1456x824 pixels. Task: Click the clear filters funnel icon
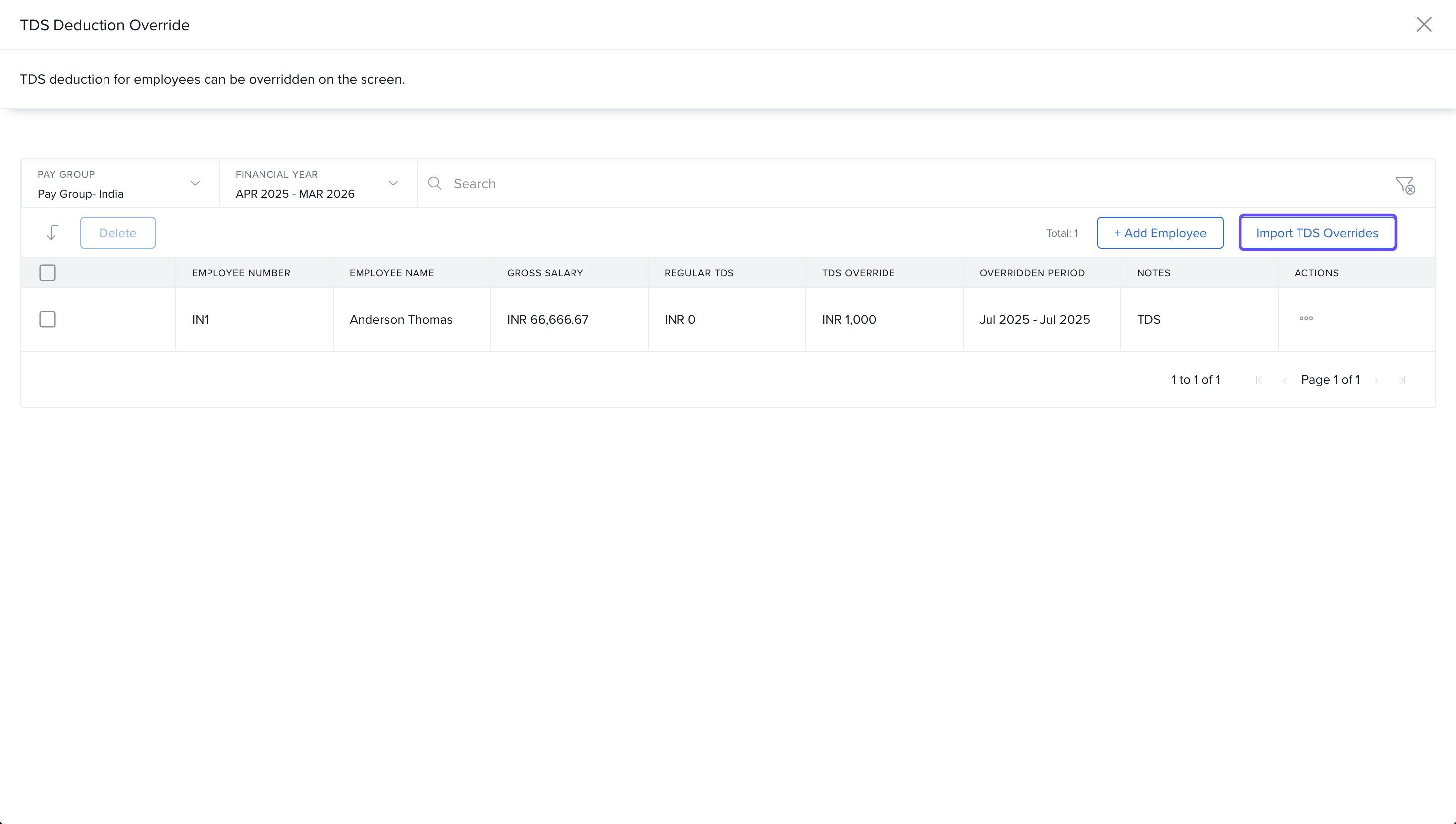1404,185
